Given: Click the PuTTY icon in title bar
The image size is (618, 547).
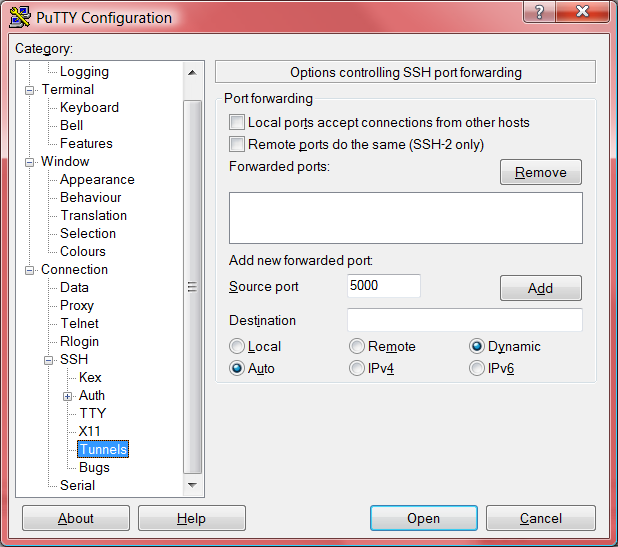Looking at the screenshot, I should coord(20,17).
